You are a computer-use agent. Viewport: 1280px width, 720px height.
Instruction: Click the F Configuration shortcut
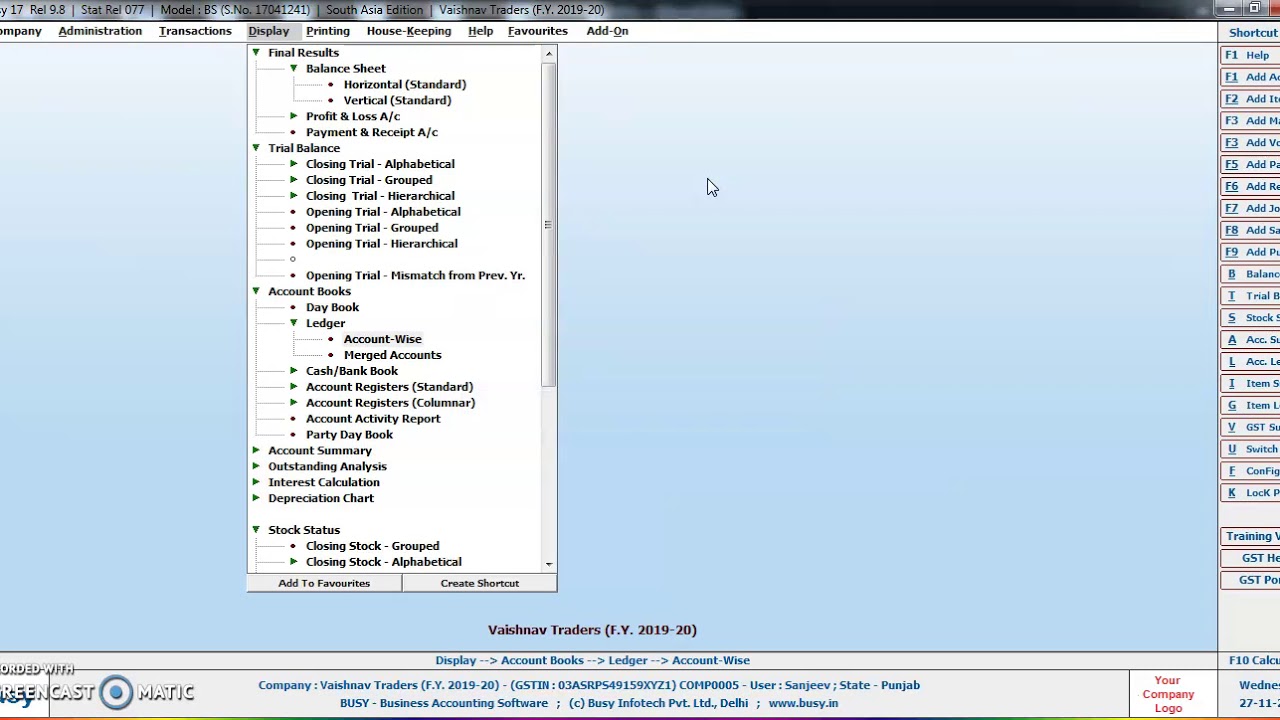1250,471
